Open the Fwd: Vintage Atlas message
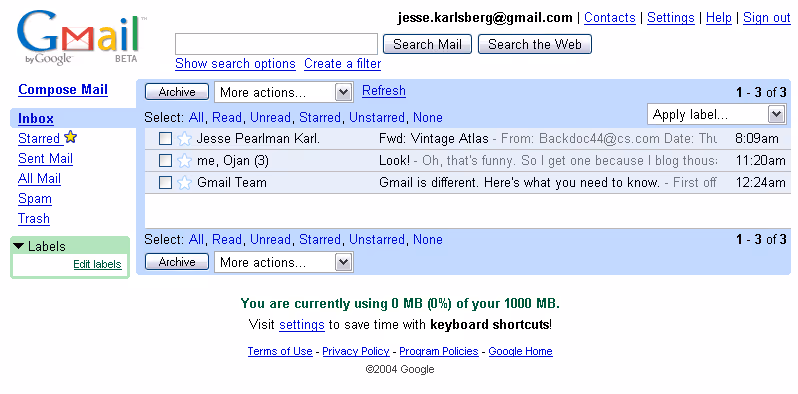798x394 pixels. (434, 138)
